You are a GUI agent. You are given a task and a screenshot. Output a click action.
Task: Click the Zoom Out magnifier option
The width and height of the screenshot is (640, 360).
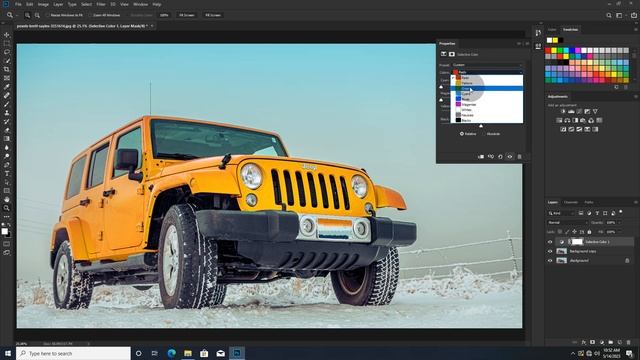click(x=37, y=15)
